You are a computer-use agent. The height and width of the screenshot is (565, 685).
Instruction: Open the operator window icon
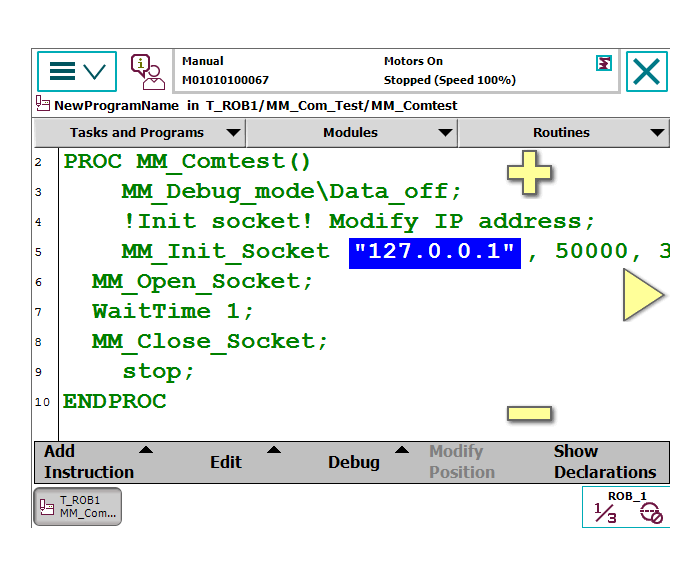click(147, 71)
